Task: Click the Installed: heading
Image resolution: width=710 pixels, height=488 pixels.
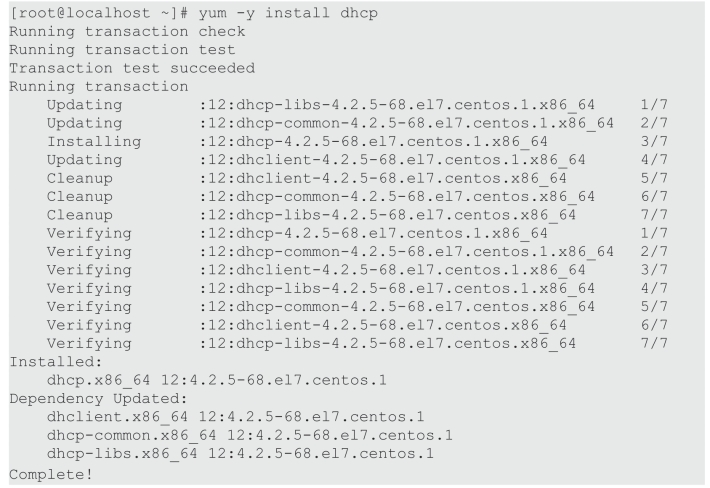Action: [x=56, y=362]
